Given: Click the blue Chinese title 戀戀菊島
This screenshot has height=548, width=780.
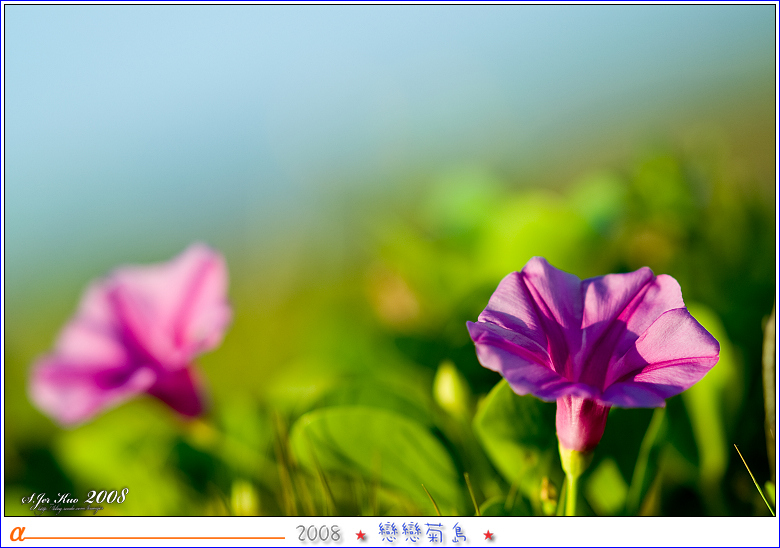Looking at the screenshot, I should pos(424,534).
